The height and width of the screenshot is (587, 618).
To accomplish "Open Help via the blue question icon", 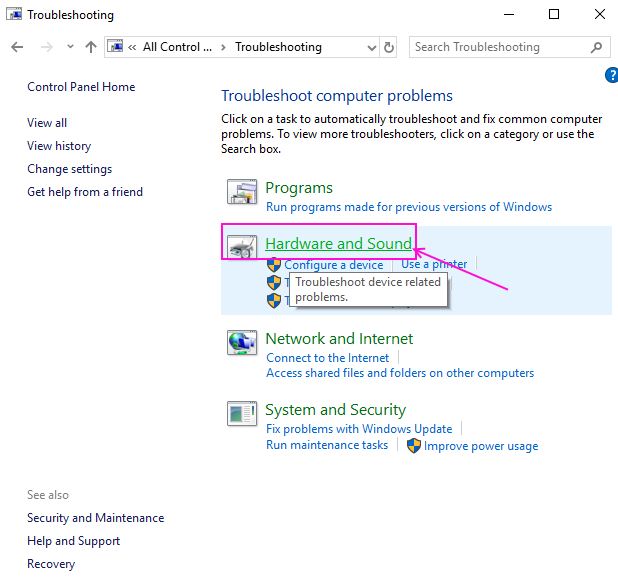I will [612, 75].
